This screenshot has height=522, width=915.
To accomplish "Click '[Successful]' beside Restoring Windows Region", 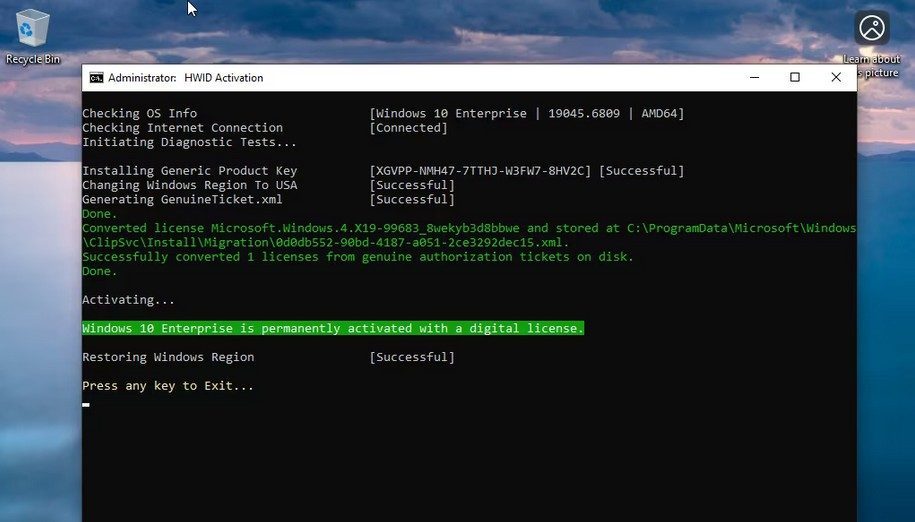I will 412,357.
